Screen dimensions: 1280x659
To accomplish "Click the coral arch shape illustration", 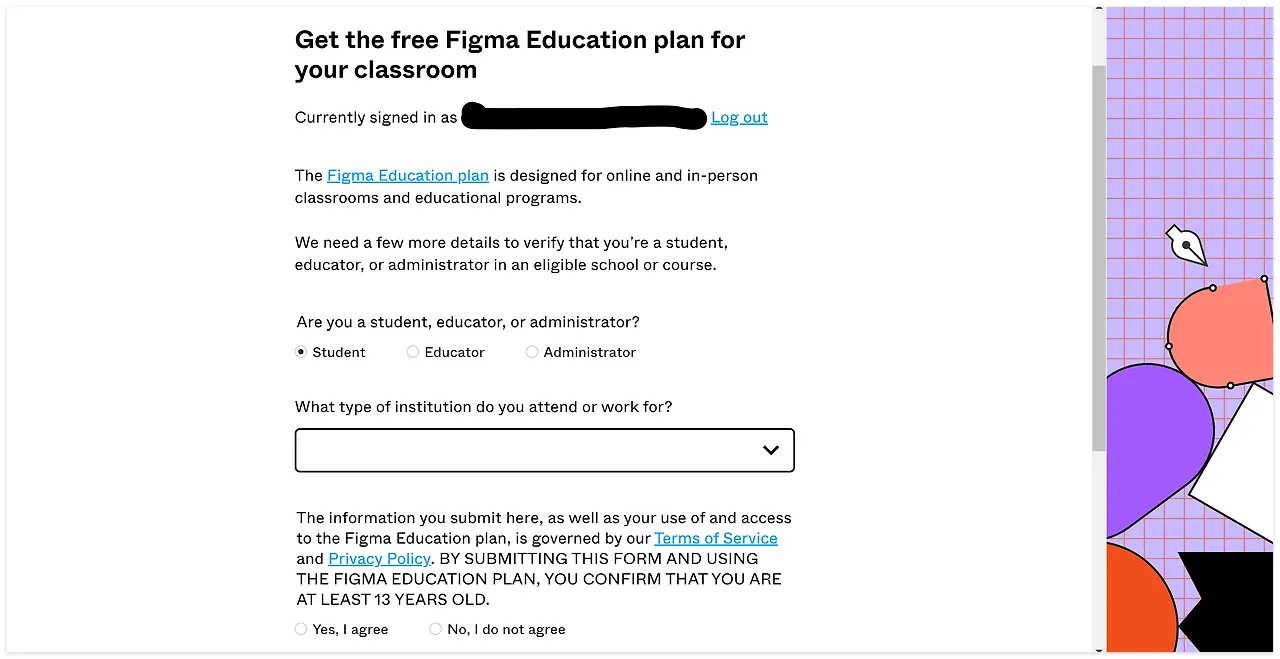I will click(1220, 333).
